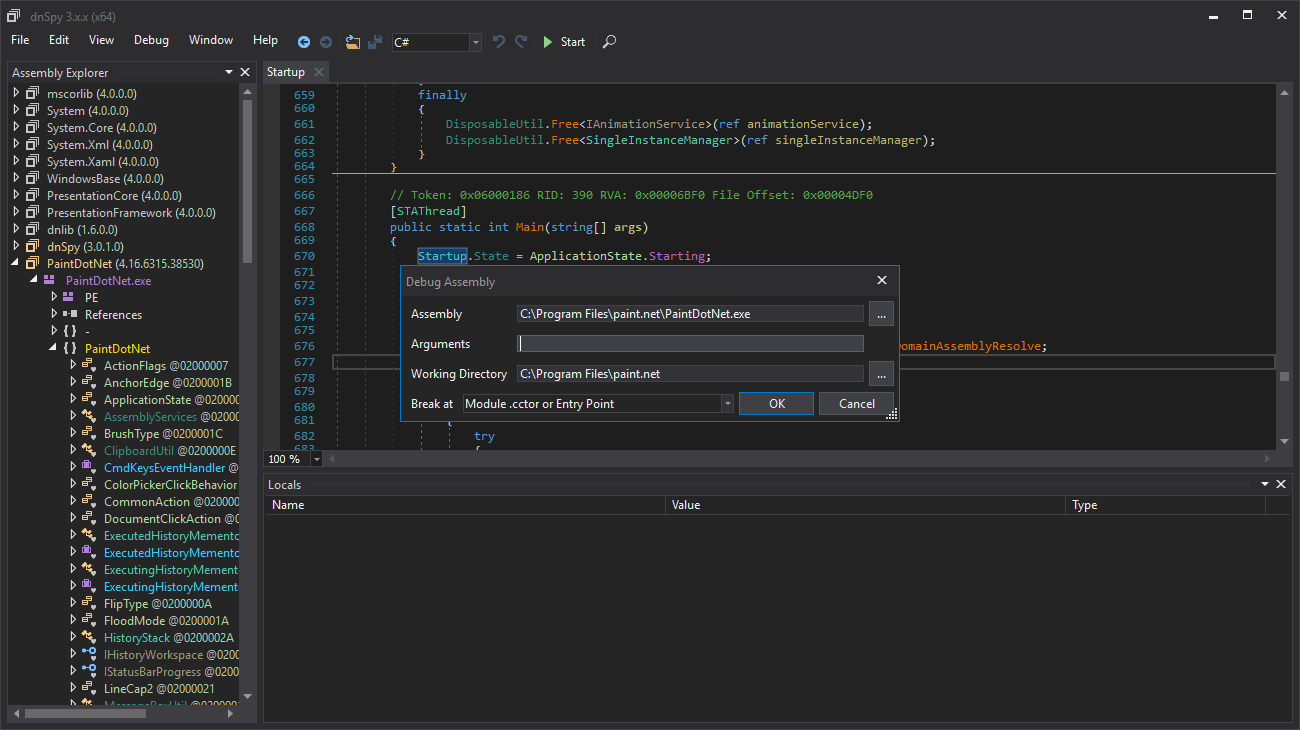Screen dimensions: 1300x730
Task: Expand the WindowsBase assembly node
Action: [17, 178]
